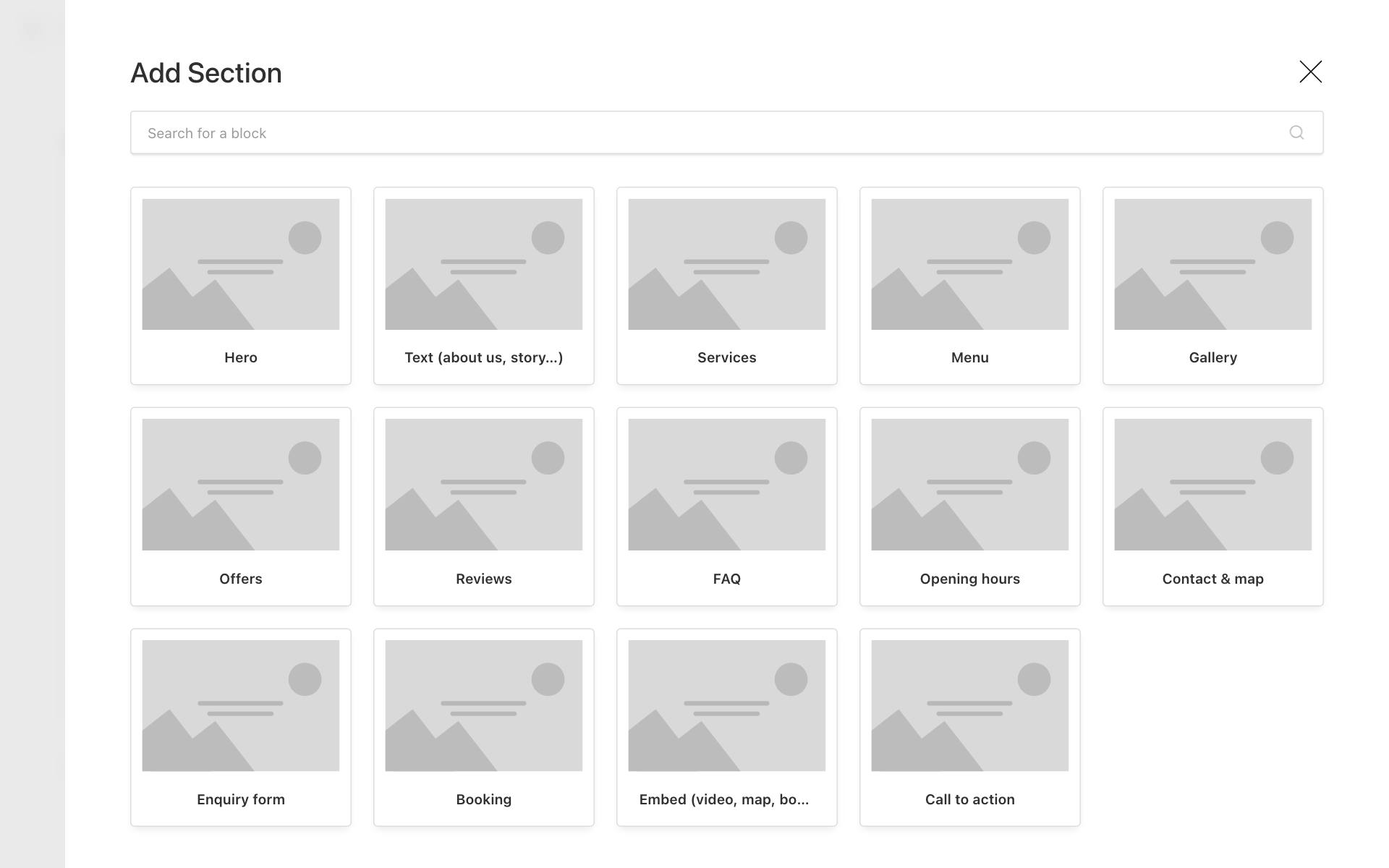The image size is (1389, 868).
Task: Click the magnifier search icon
Action: [x=1296, y=132]
